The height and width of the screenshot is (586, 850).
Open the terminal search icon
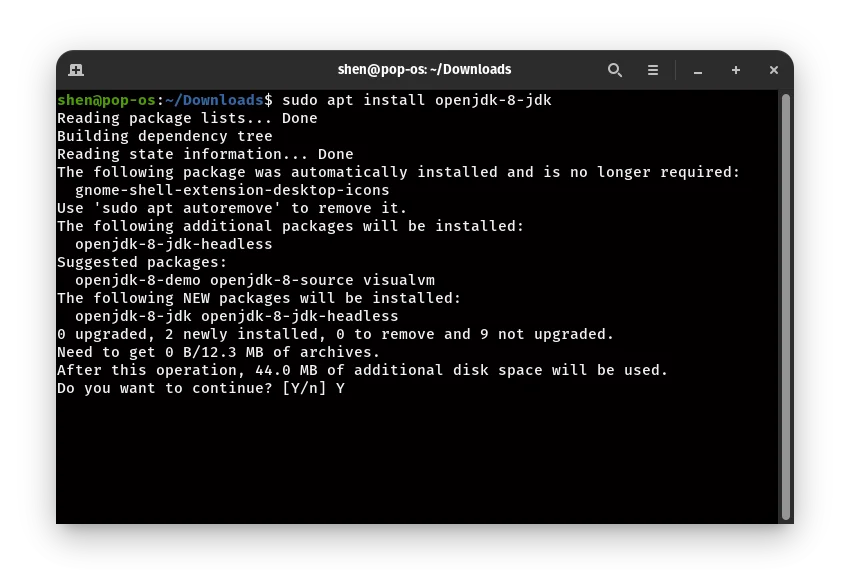pyautogui.click(x=615, y=70)
